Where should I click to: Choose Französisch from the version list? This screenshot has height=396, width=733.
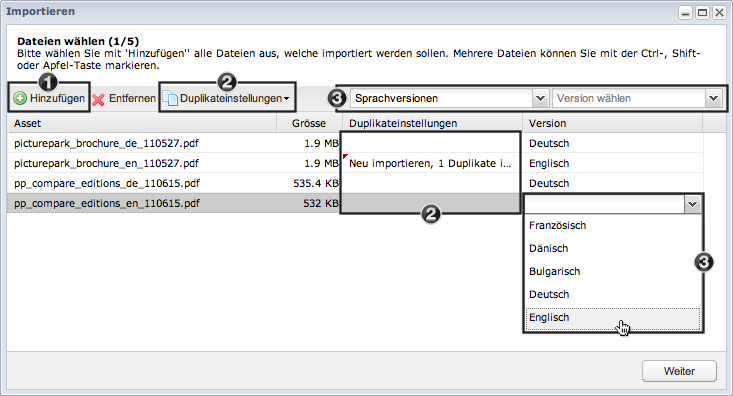tap(613, 225)
